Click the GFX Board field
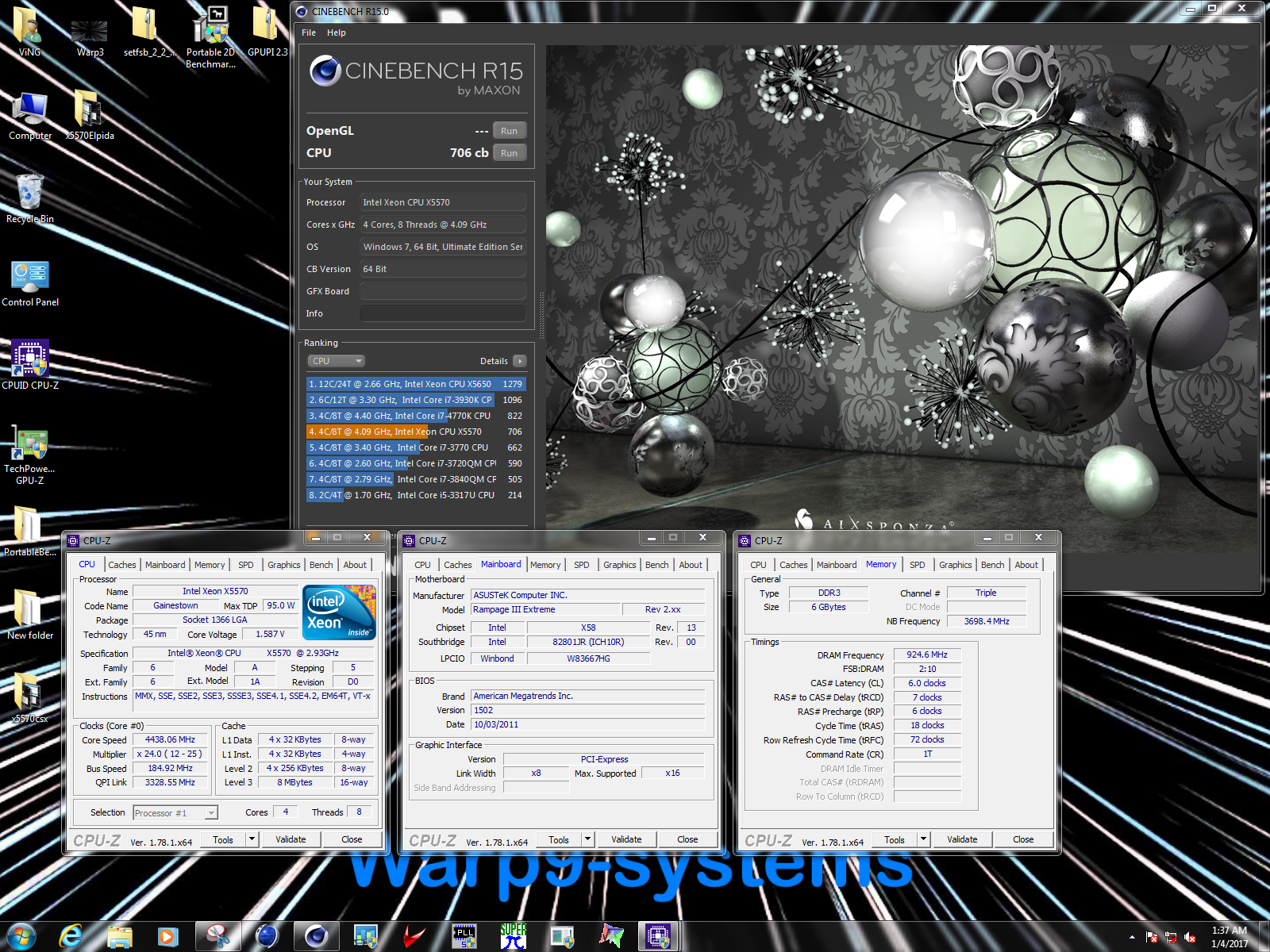 443,291
